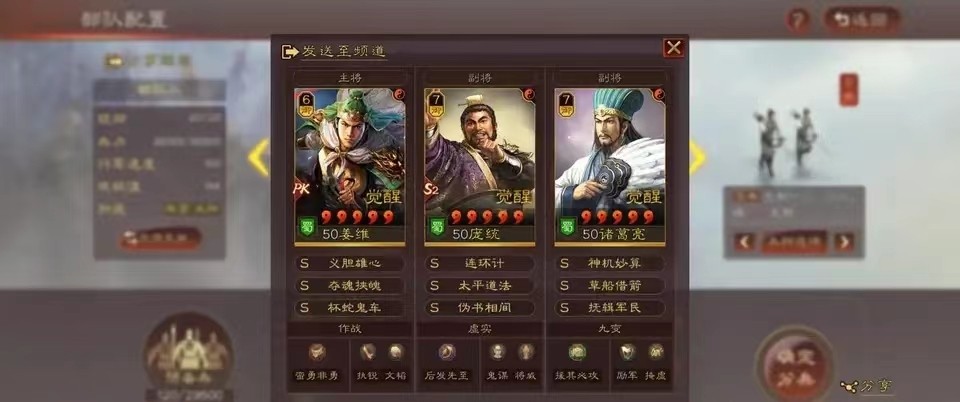Open the 义胆雄心 skill entry

[x=350, y=264]
